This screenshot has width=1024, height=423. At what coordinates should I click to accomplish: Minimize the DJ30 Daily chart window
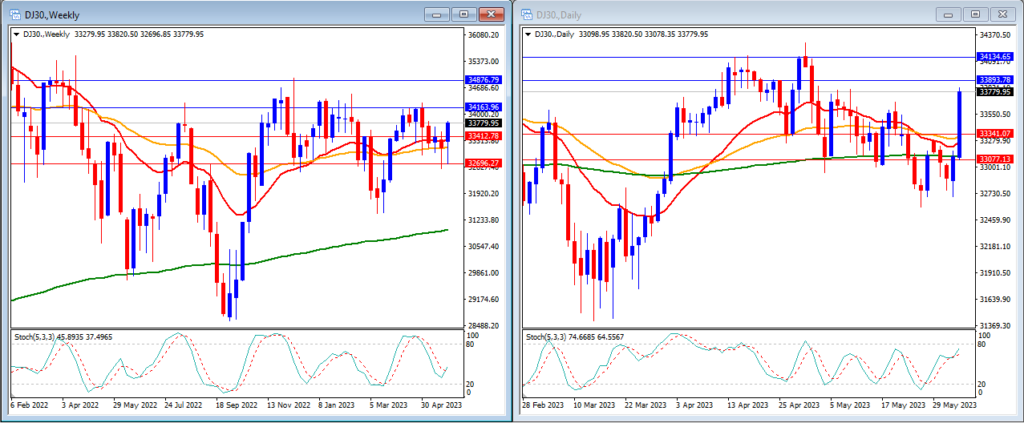(x=948, y=14)
